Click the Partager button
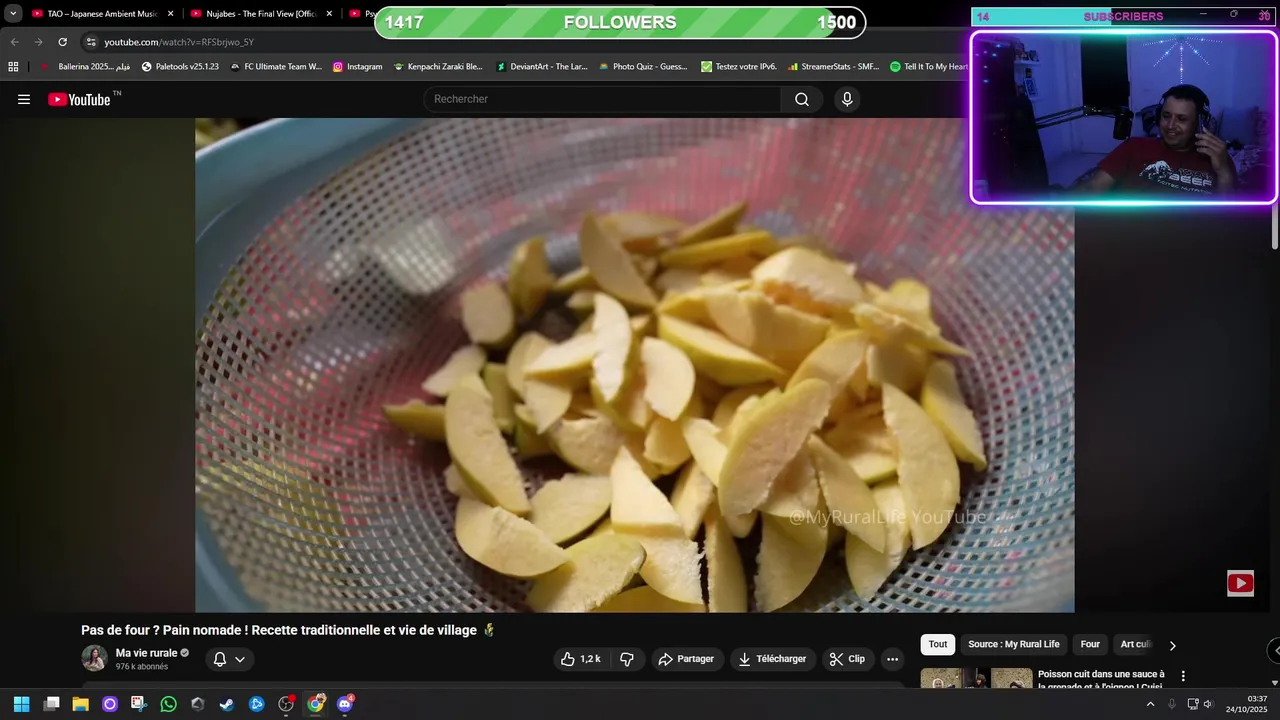1280x720 pixels. coord(686,659)
